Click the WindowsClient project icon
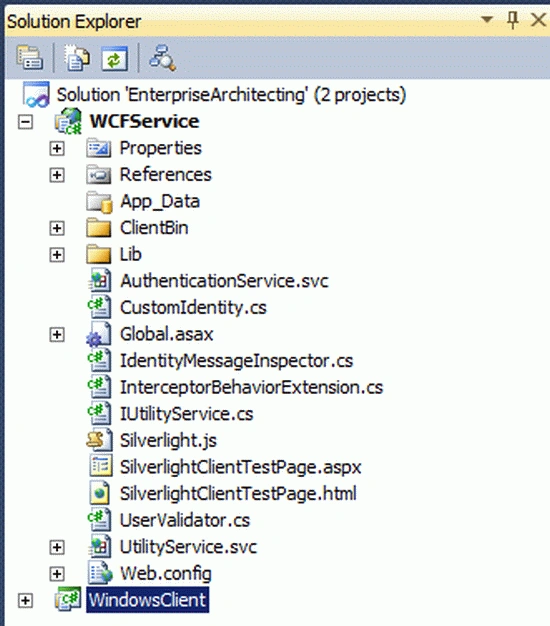Screen dimensions: 550x626 (x=68, y=599)
